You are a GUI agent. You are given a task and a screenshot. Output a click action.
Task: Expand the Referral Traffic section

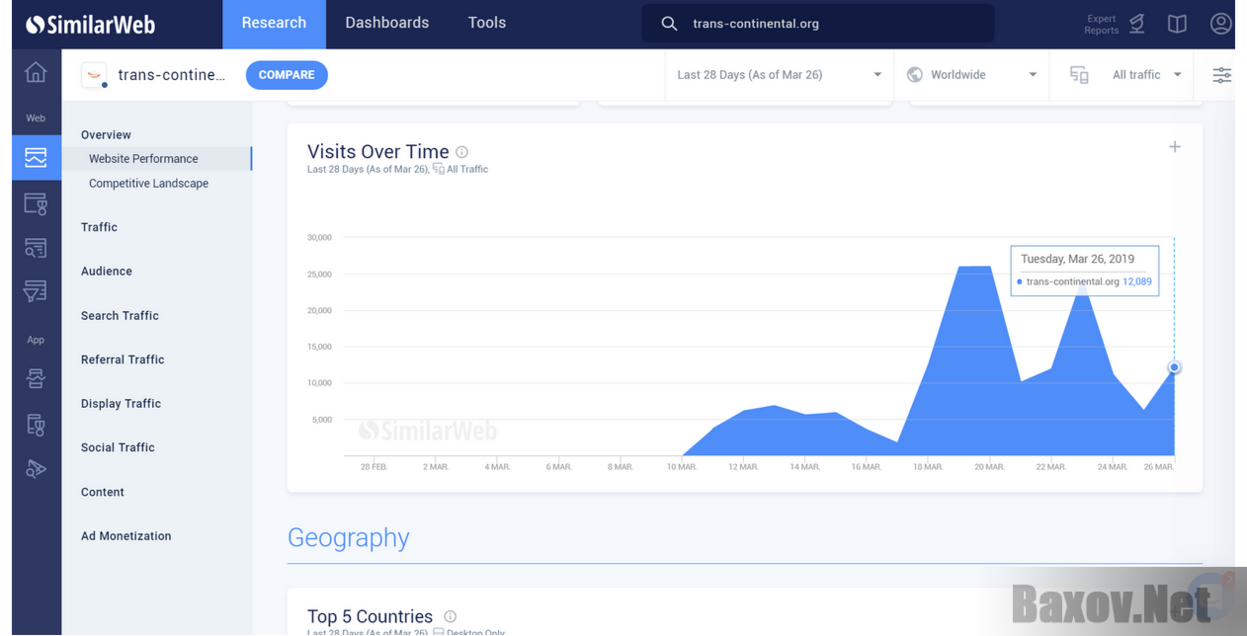tap(123, 360)
